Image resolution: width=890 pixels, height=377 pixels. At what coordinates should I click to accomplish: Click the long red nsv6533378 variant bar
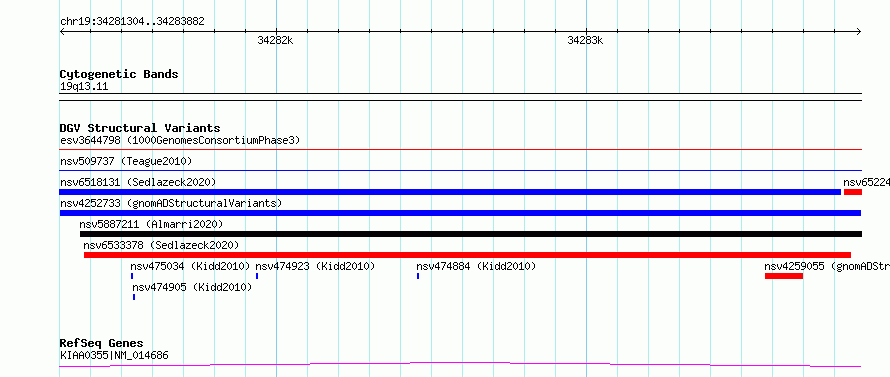468,255
